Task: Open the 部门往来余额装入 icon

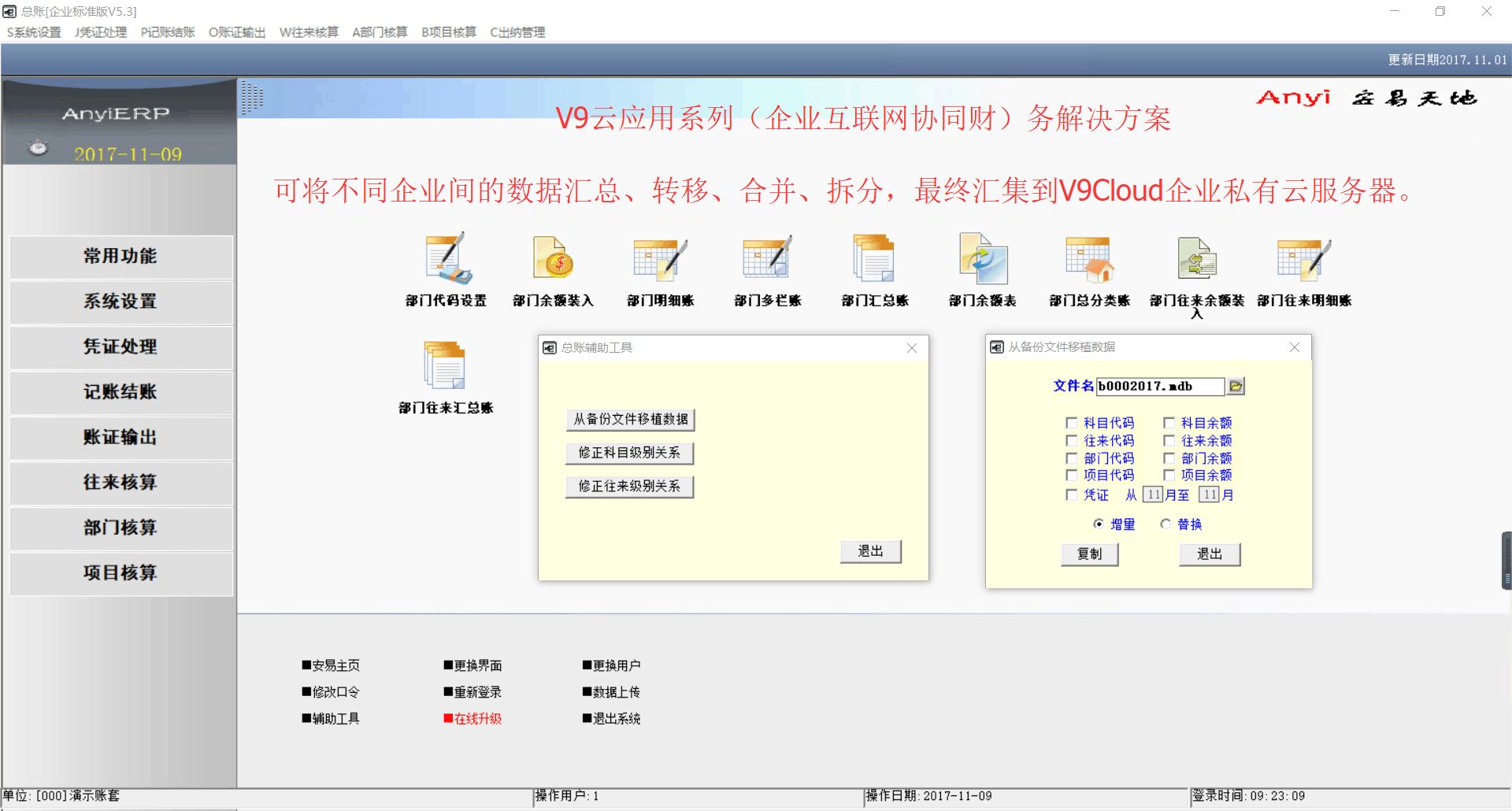Action: [1197, 259]
